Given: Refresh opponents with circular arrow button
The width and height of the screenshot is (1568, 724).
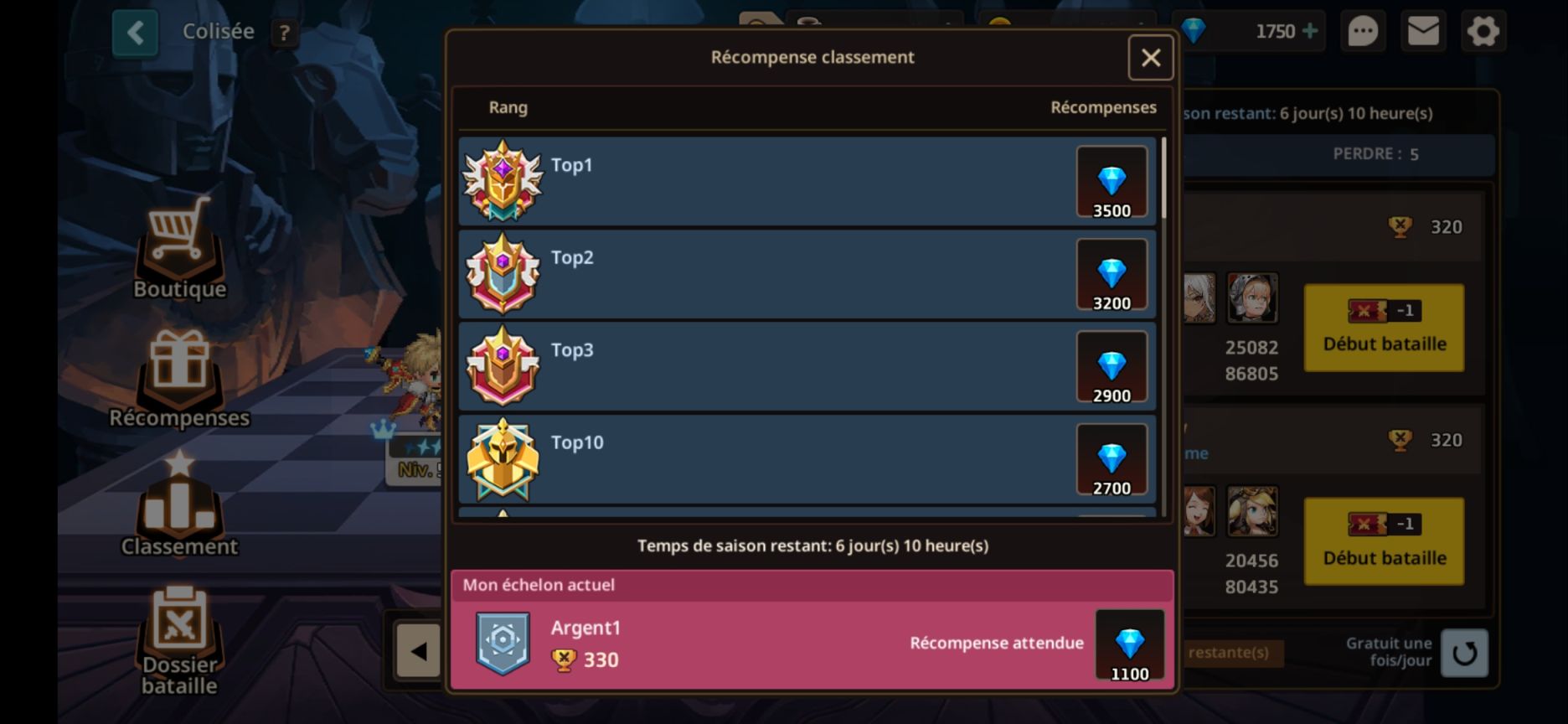Looking at the screenshot, I should click(x=1464, y=653).
